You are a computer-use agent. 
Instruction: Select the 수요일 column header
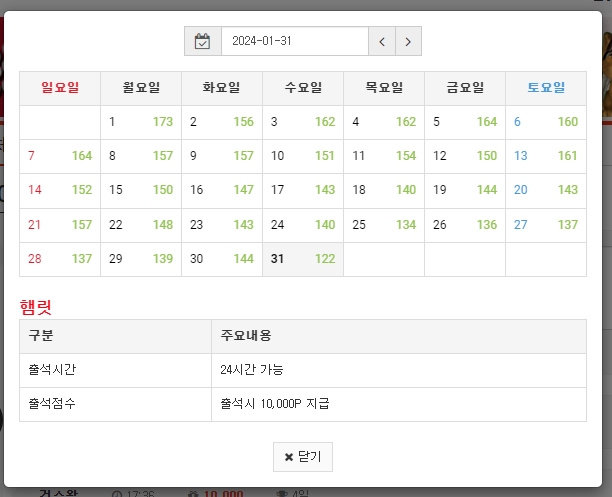point(303,88)
